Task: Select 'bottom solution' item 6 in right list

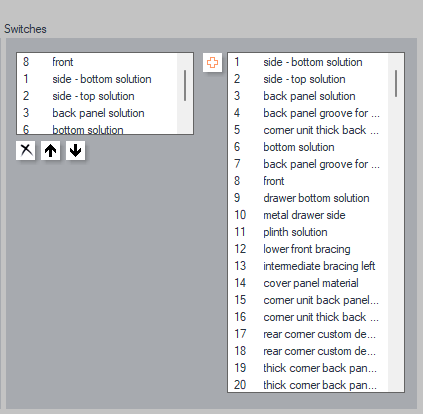Action: 308,147
